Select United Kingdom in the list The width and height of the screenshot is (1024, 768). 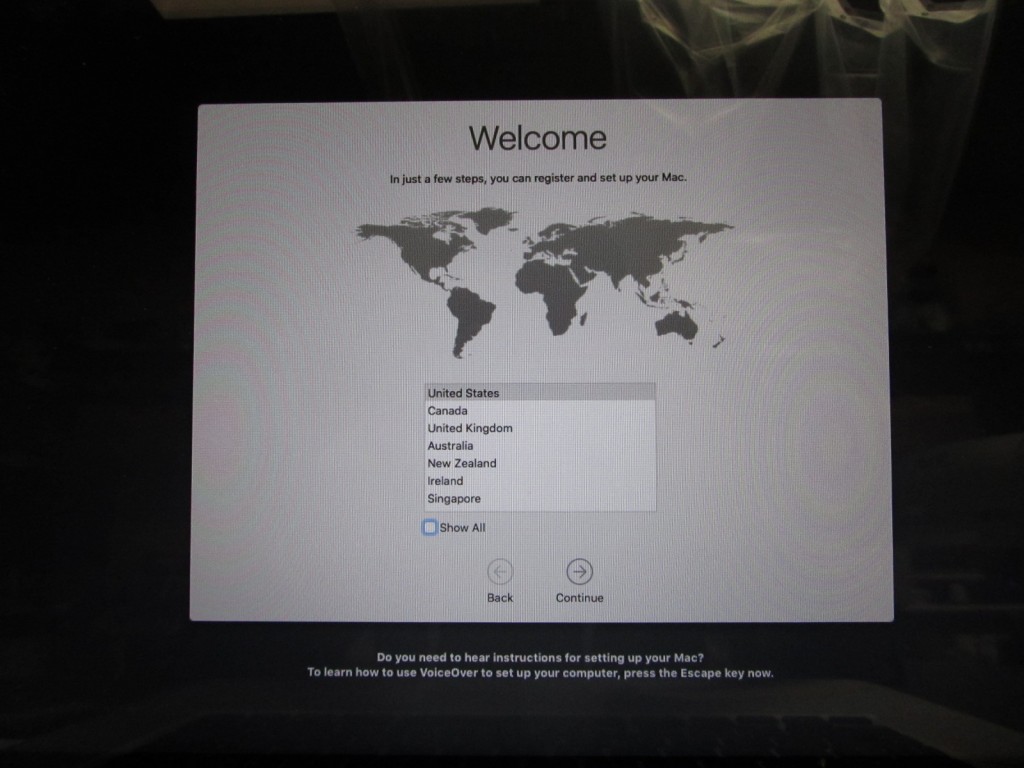point(470,428)
